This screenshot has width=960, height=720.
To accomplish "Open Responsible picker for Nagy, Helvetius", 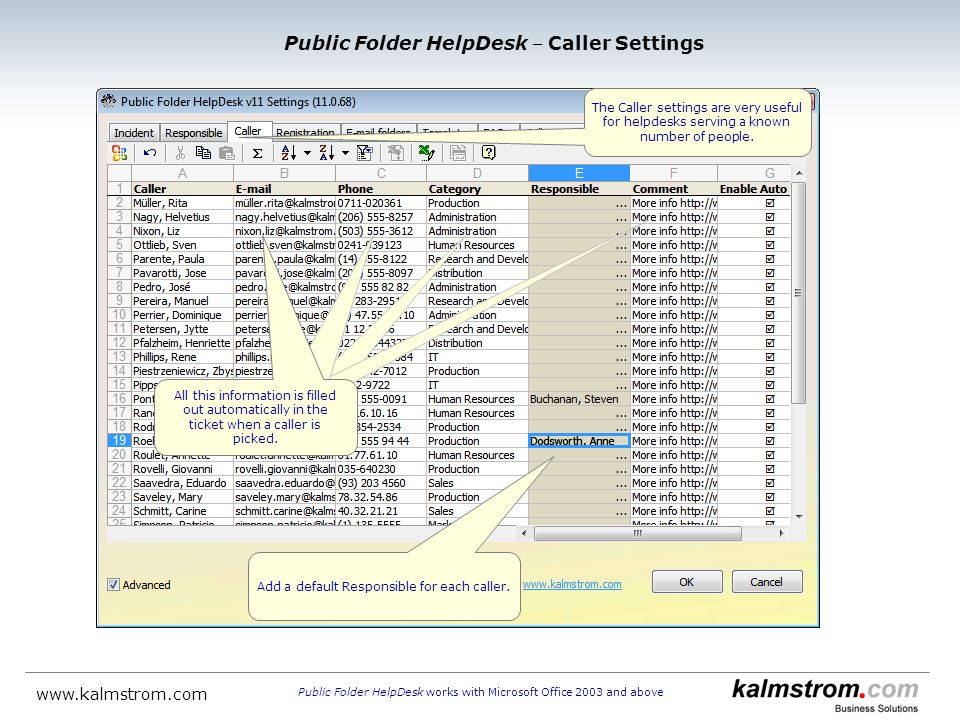I will click(621, 218).
